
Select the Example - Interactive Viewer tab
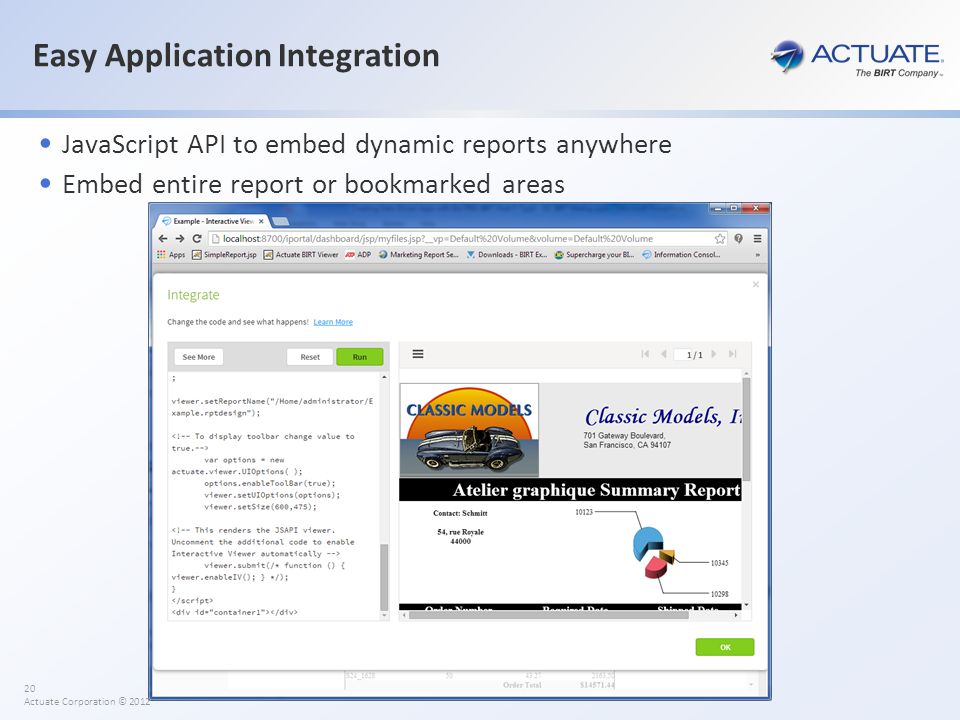pos(212,221)
